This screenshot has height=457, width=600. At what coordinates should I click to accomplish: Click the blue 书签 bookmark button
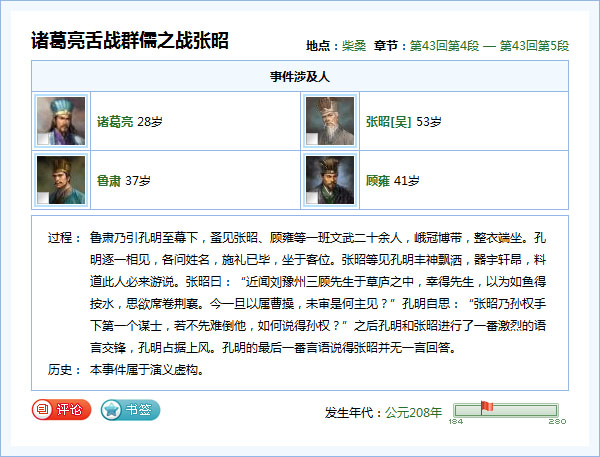click(130, 409)
